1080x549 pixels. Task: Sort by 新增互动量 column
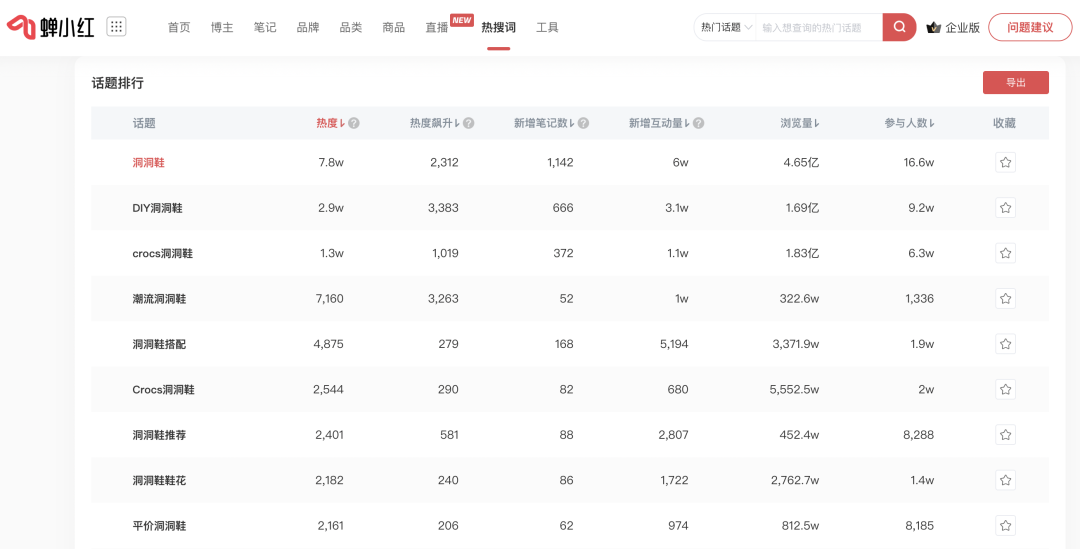659,123
